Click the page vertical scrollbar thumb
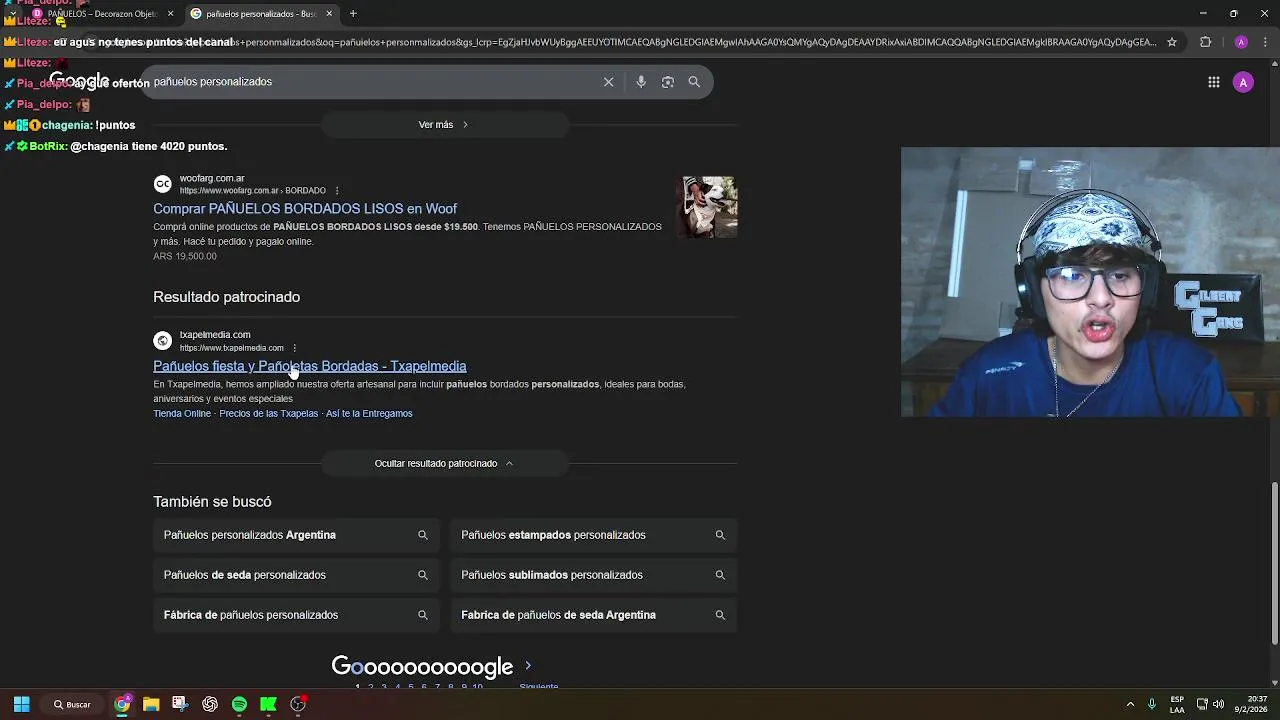Image resolution: width=1280 pixels, height=720 pixels. click(x=1274, y=563)
